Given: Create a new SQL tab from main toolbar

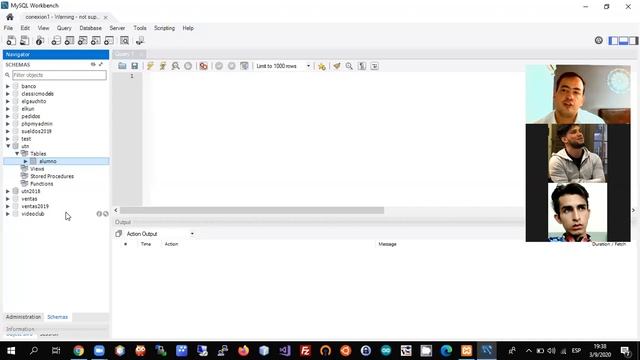Looking at the screenshot, I should click(11, 40).
